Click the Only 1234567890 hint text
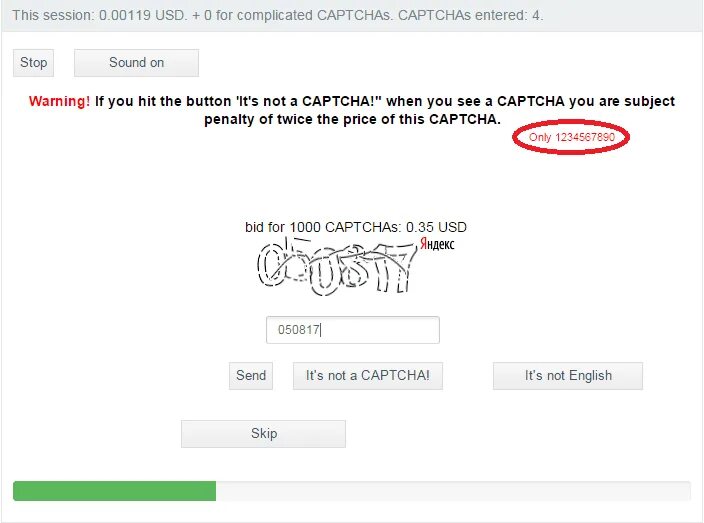This screenshot has width=704, height=523. [x=572, y=137]
